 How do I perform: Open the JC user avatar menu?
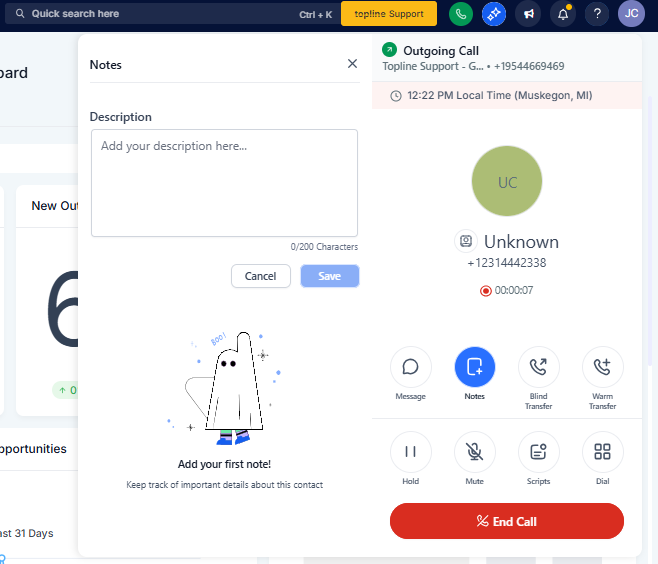(x=631, y=14)
